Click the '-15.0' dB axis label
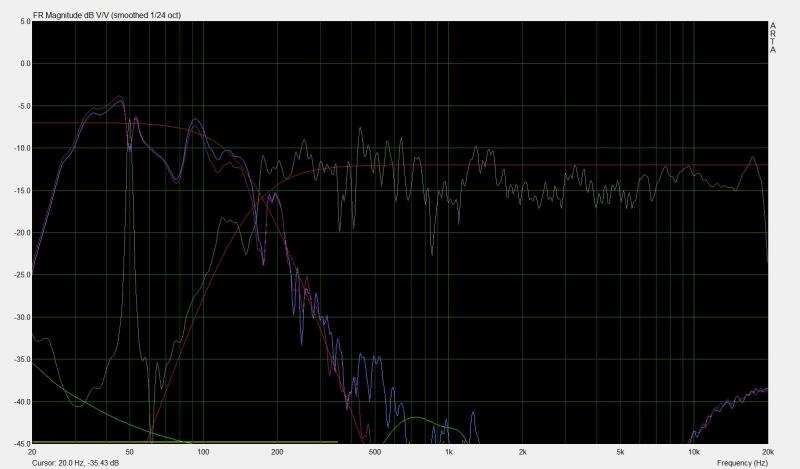 pos(23,191)
